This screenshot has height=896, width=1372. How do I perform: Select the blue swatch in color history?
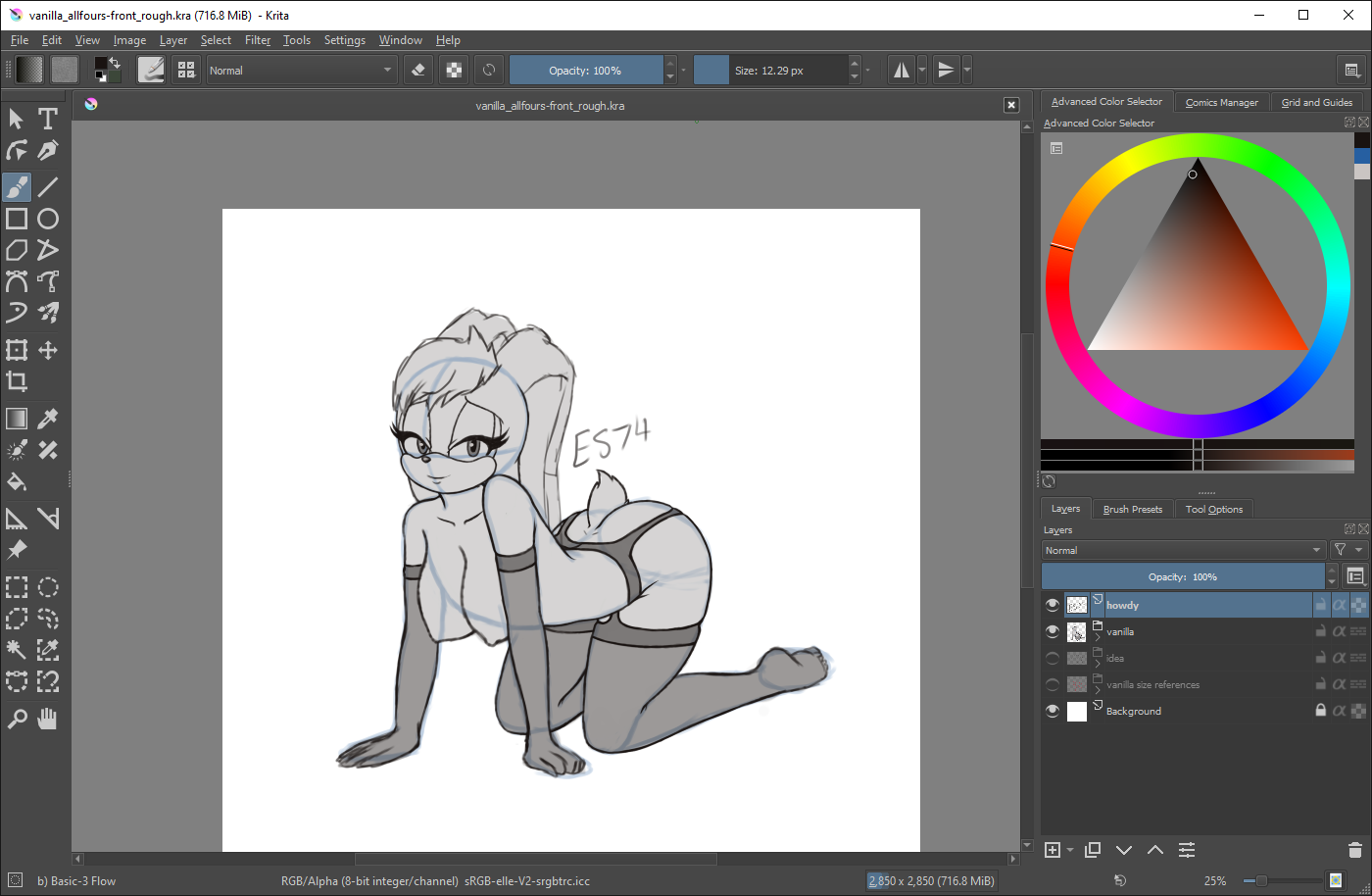[x=1362, y=156]
